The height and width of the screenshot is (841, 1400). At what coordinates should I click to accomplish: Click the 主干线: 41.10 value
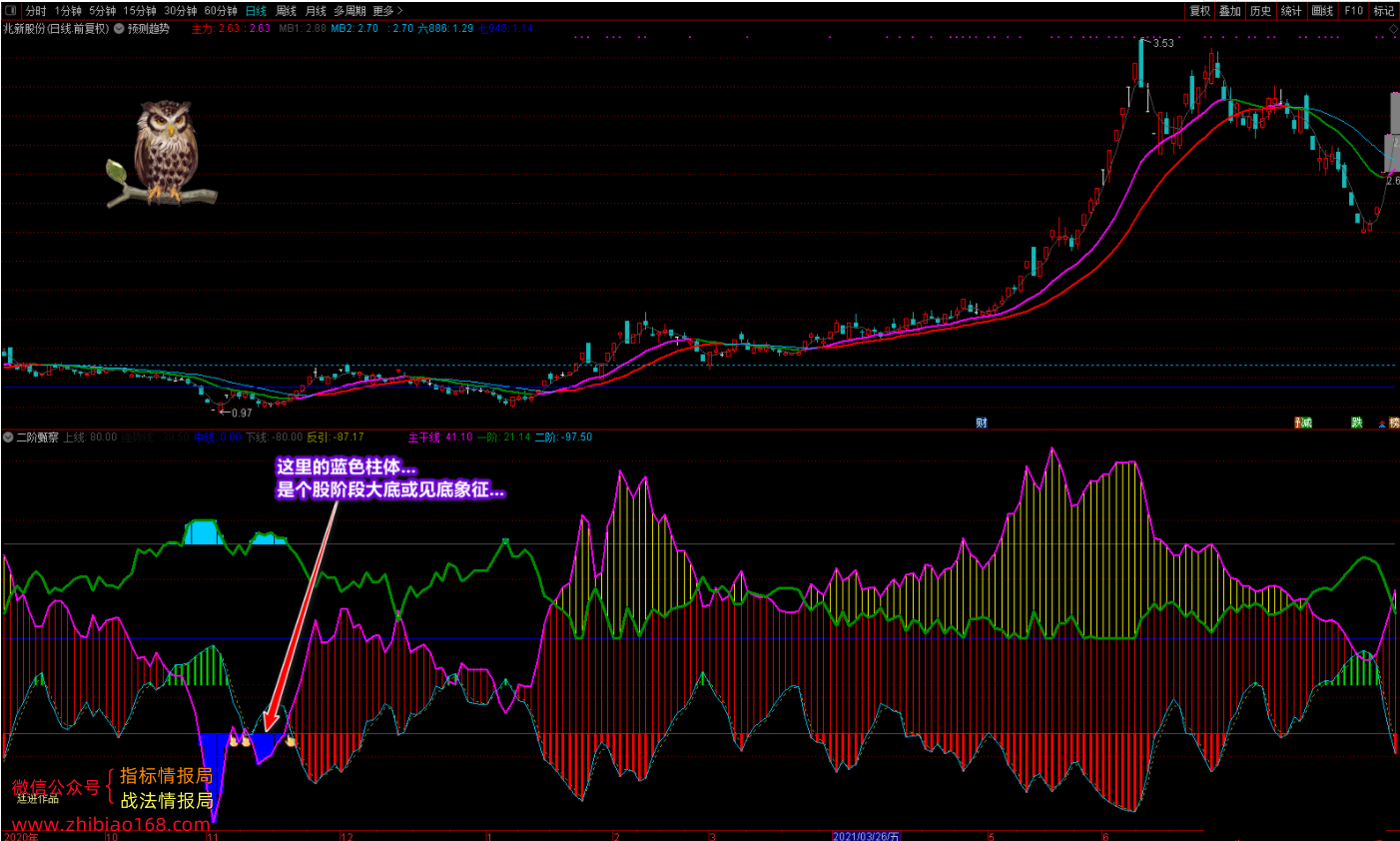(440, 437)
